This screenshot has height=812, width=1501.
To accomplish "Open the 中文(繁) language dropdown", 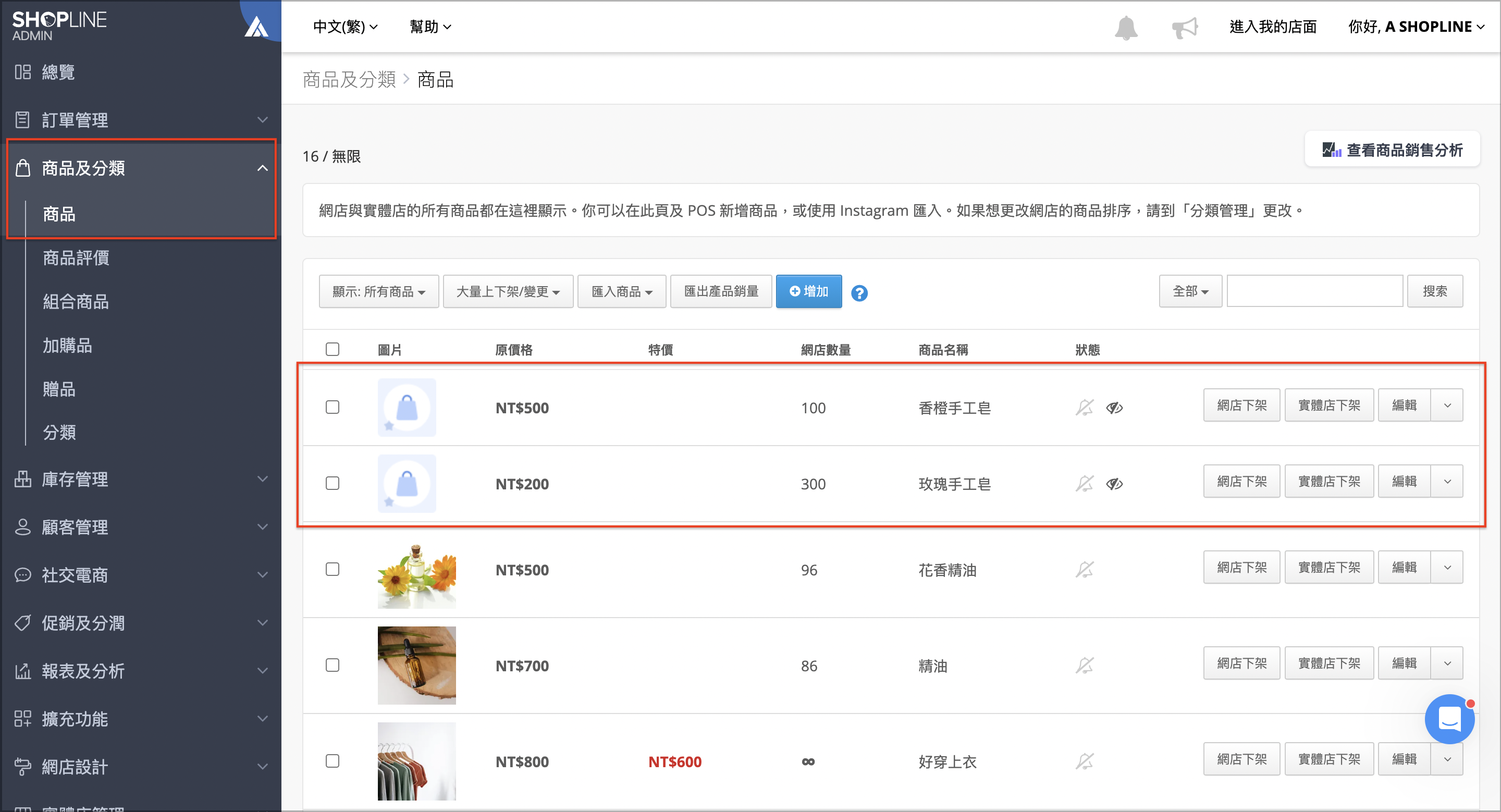I will tap(346, 27).
